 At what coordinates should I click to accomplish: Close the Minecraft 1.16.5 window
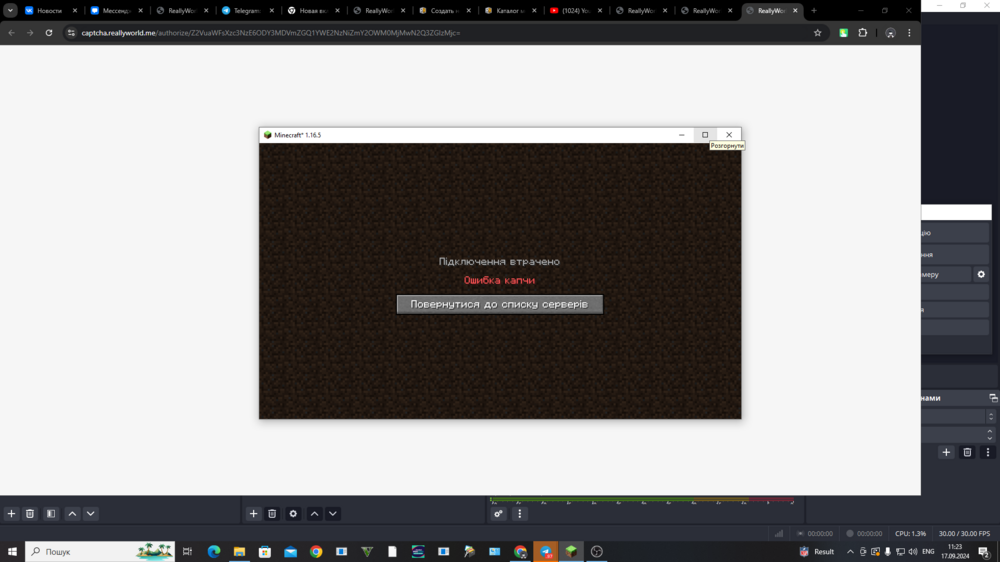tap(729, 135)
